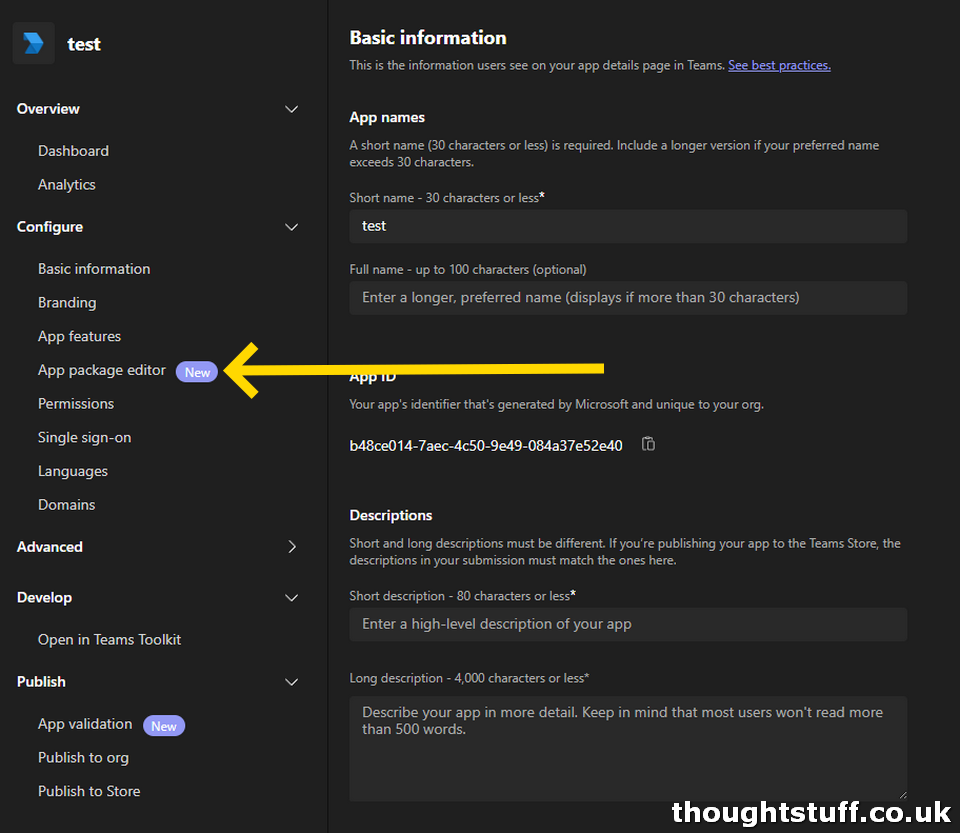Navigate to Permissions settings

(76, 404)
